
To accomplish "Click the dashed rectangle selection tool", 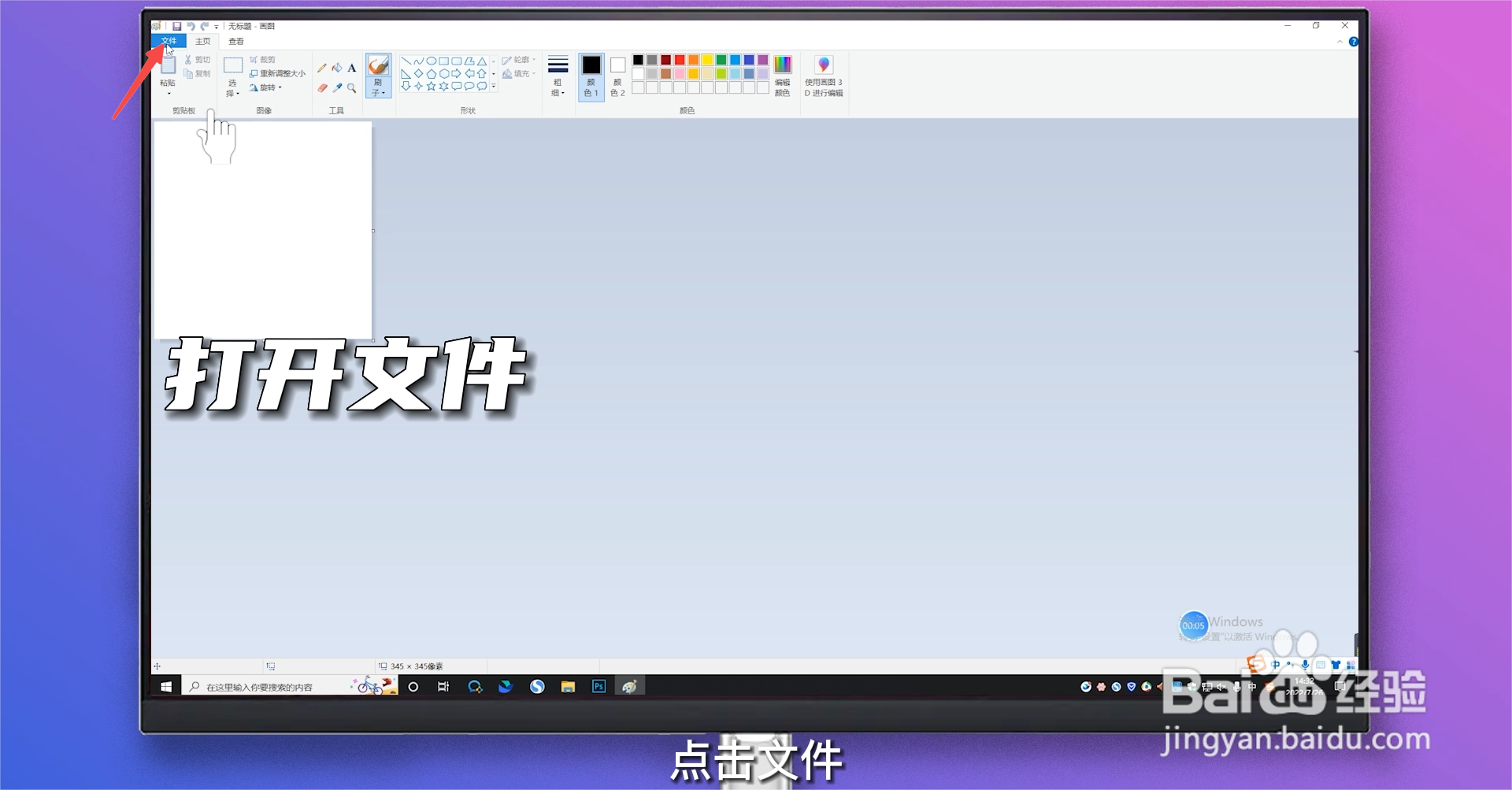I will [x=232, y=65].
